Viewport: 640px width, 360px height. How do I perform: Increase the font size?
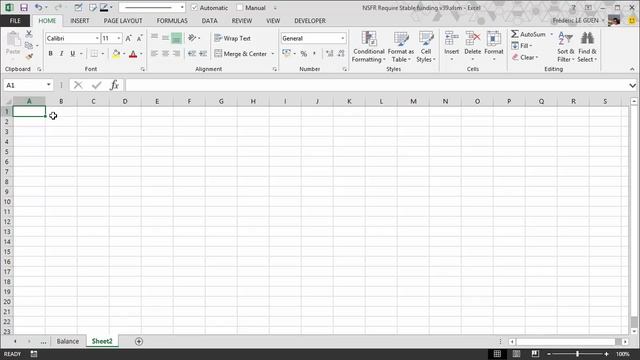click(129, 38)
